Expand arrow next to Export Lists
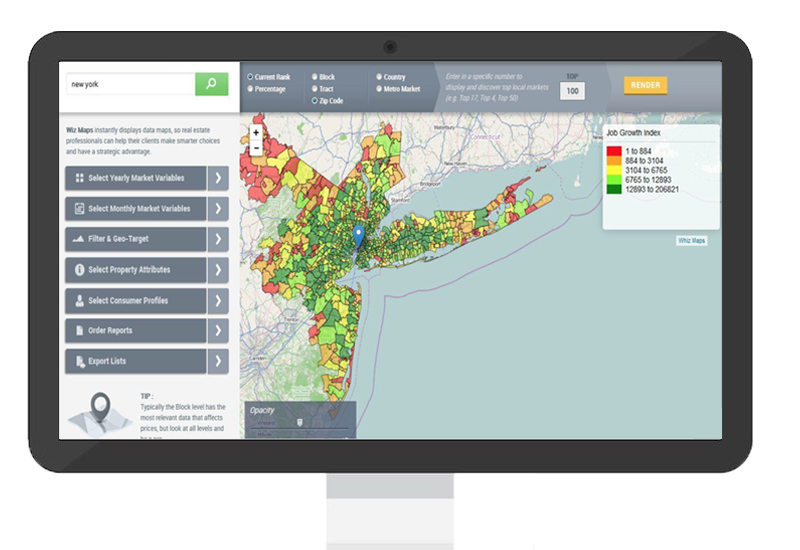800x550 pixels. tap(218, 361)
